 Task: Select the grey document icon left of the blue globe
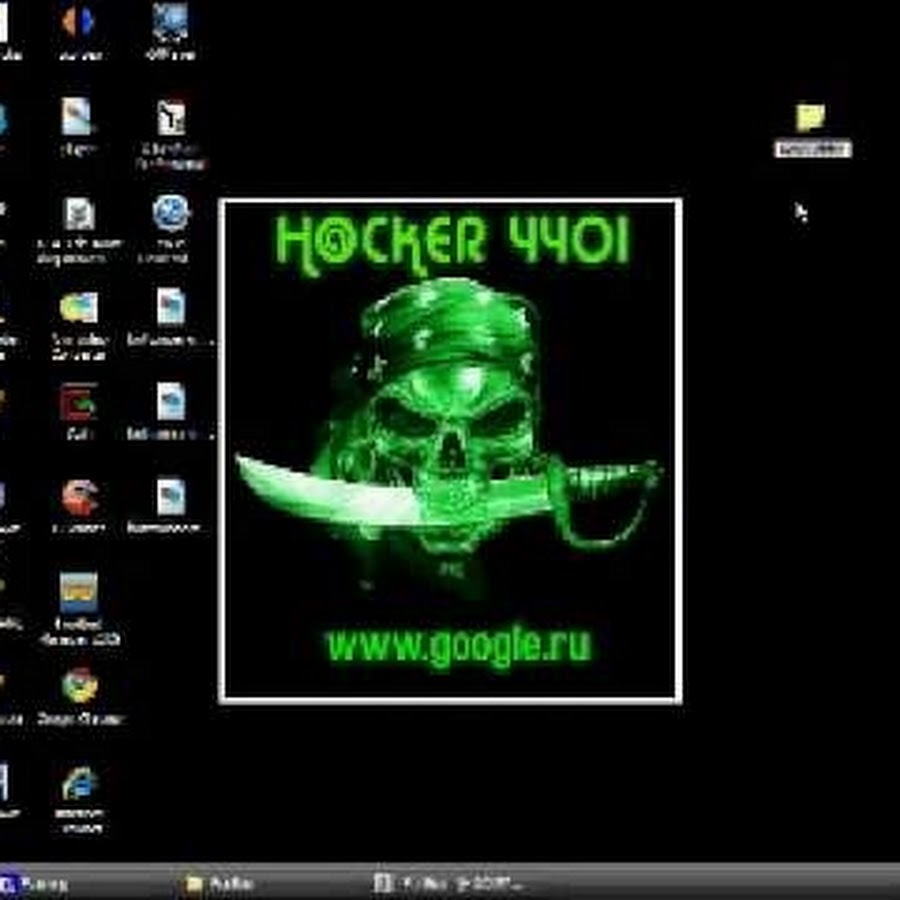(79, 214)
